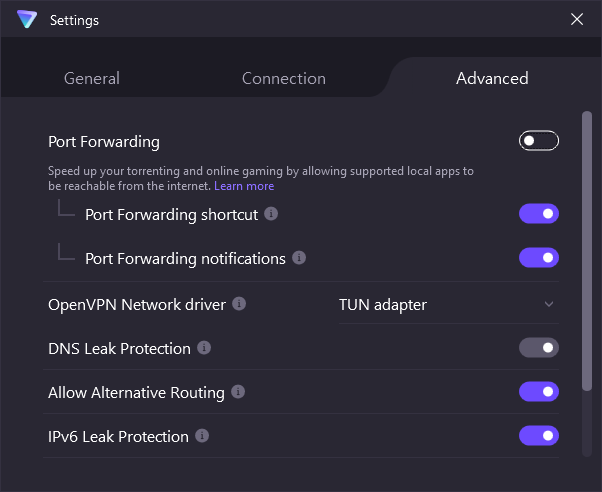This screenshot has width=602, height=492.
Task: Disable Allow Alternative Routing toggle
Action: [538, 392]
